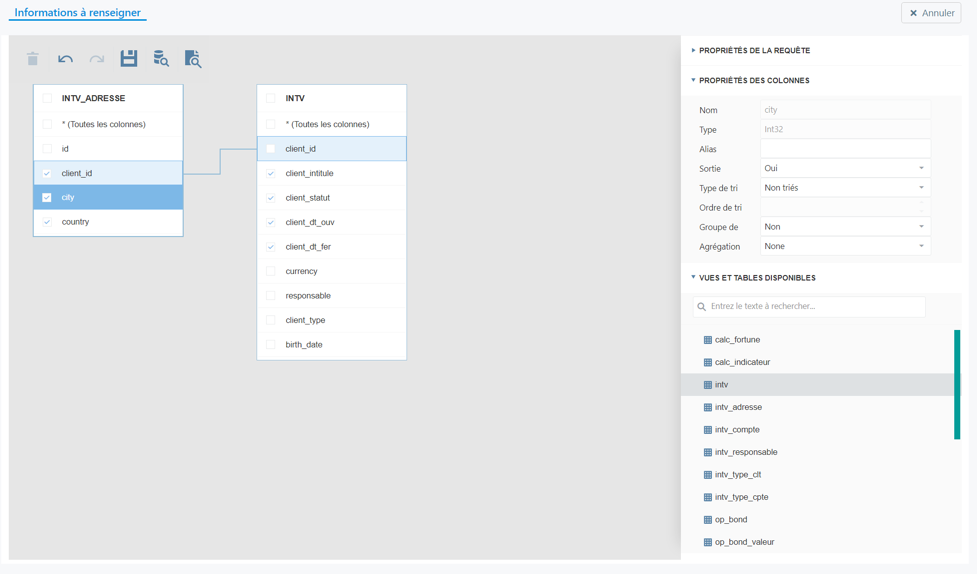Image resolution: width=977 pixels, height=574 pixels.
Task: Click the trash delete icon in toolbar
Action: [x=33, y=59]
